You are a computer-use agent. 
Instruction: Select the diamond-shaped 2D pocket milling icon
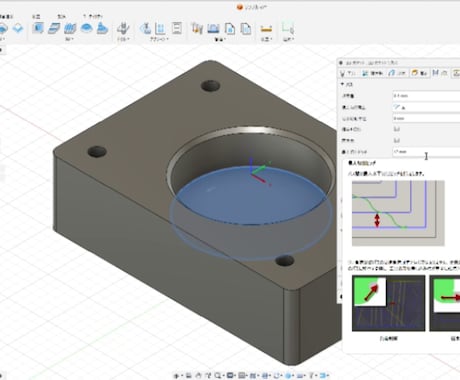coord(18,28)
